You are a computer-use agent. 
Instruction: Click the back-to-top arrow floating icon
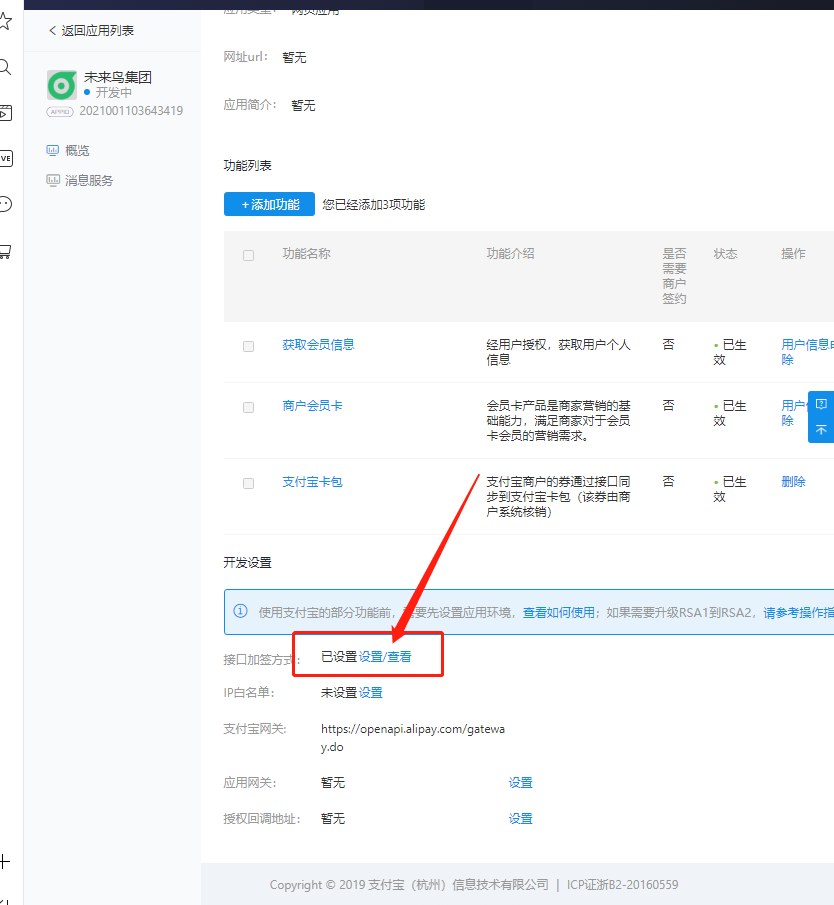(x=821, y=430)
